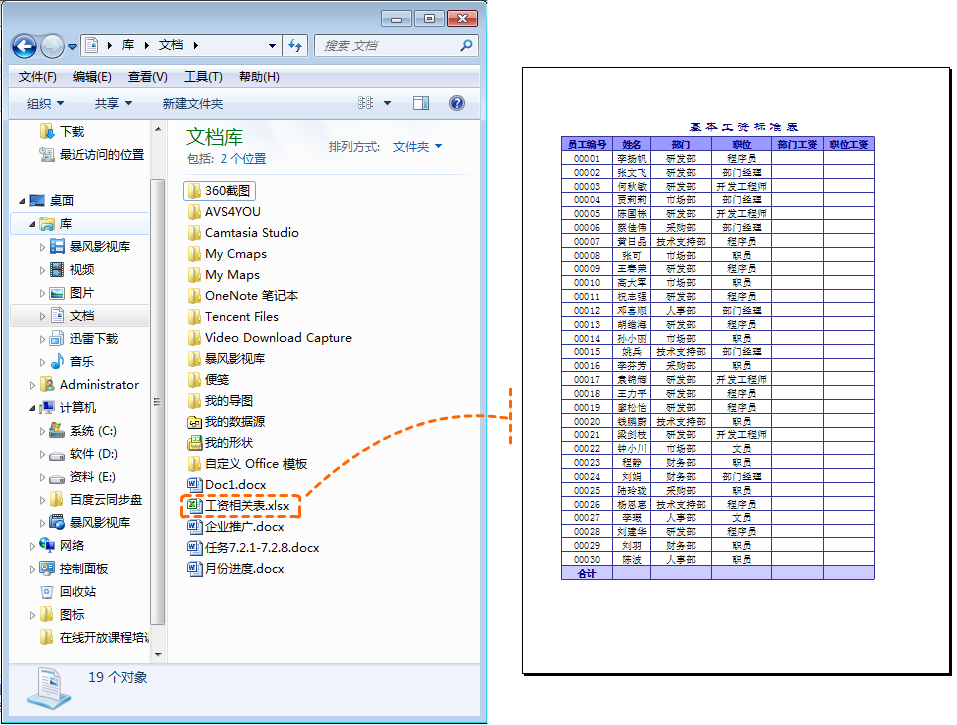The width and height of the screenshot is (957, 725).
Task: Expand the 网络 tree node
Action: (32, 546)
